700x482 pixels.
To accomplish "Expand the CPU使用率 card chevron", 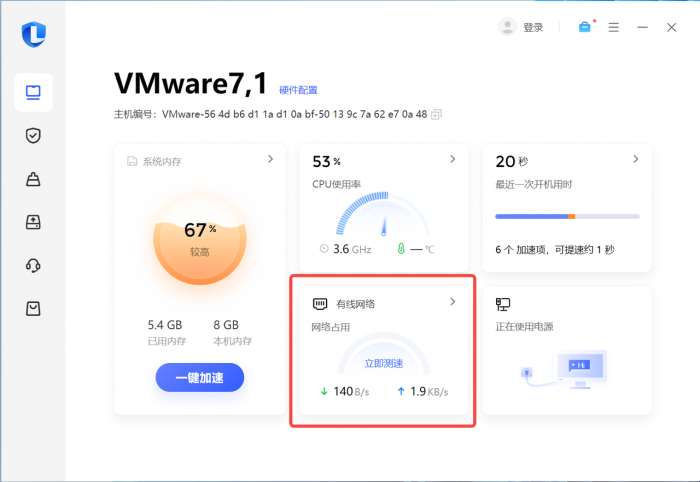I will [453, 159].
